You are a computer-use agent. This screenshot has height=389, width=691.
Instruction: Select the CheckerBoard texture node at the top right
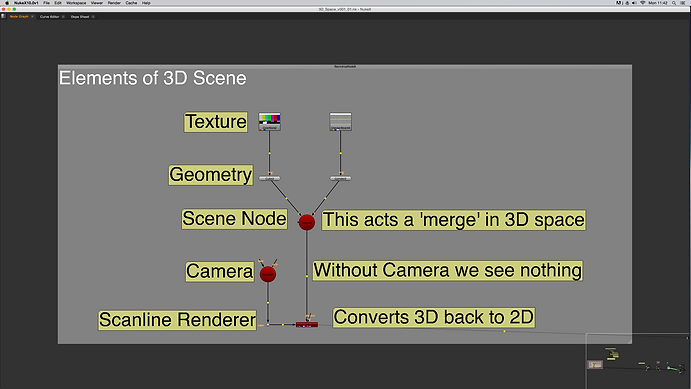pyautogui.click(x=340, y=122)
